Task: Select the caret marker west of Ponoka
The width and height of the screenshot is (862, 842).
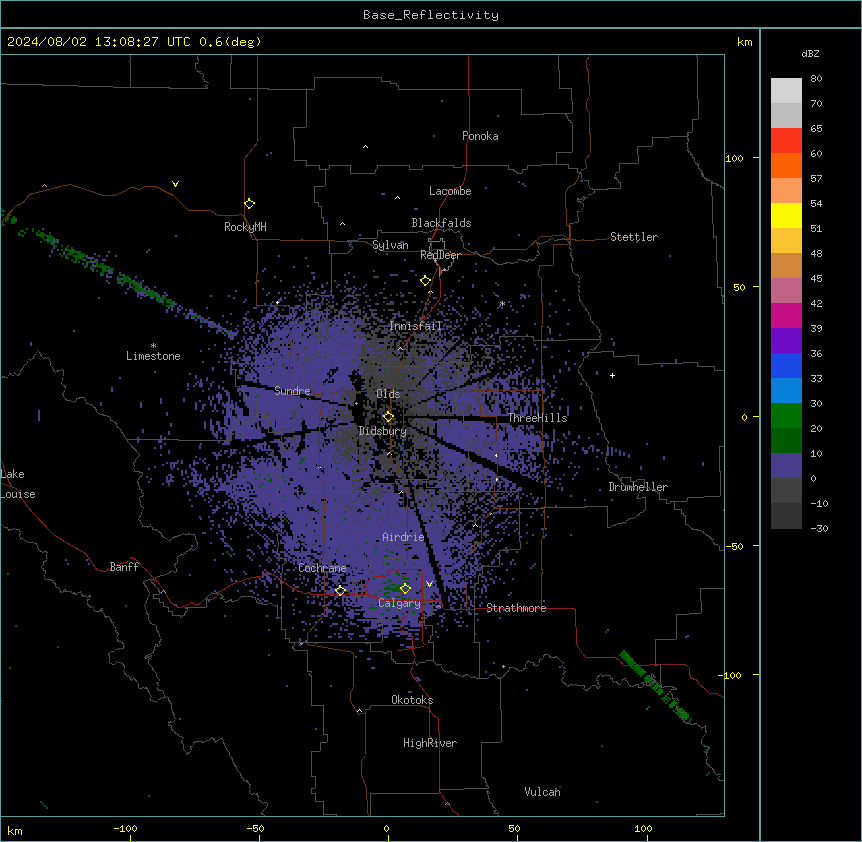Action: click(365, 147)
